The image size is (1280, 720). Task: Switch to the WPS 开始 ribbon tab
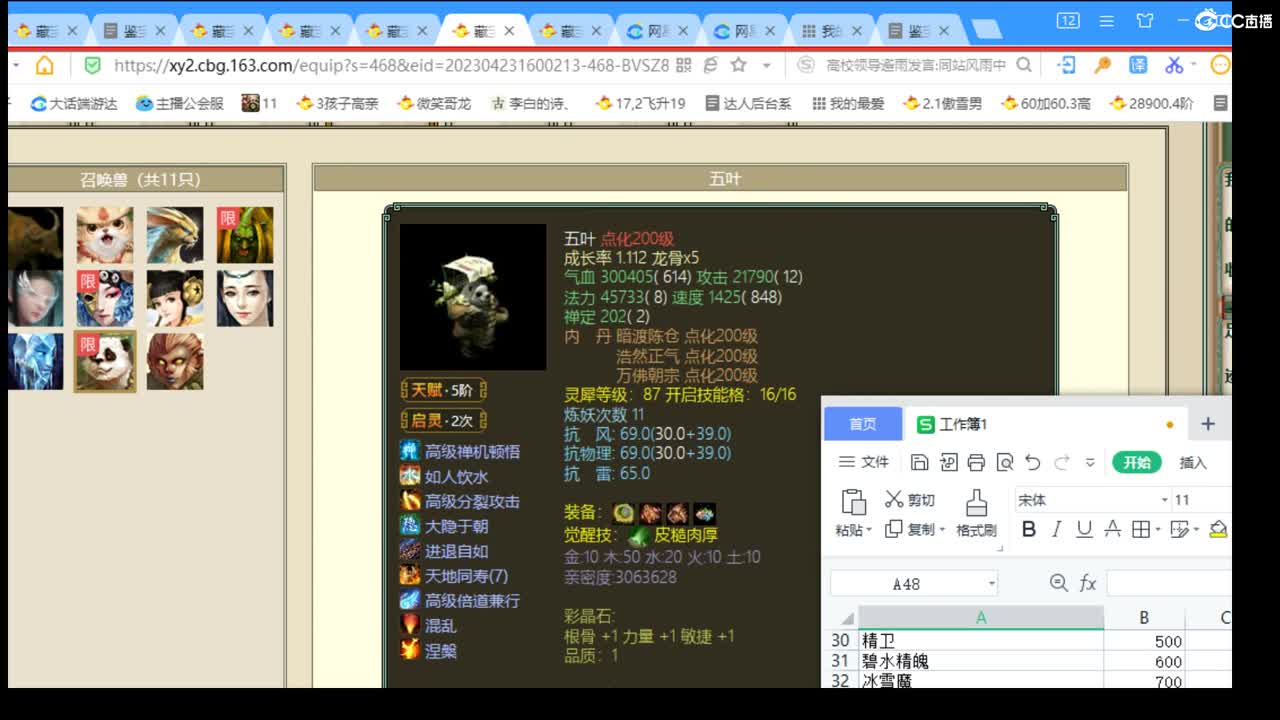(x=1137, y=462)
